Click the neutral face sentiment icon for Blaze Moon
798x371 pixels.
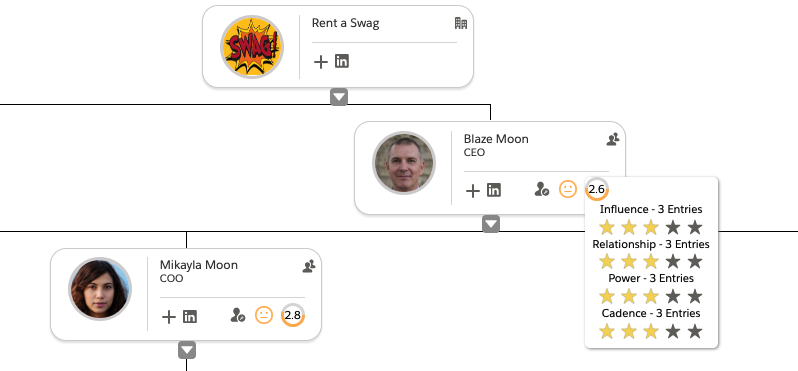click(x=567, y=189)
